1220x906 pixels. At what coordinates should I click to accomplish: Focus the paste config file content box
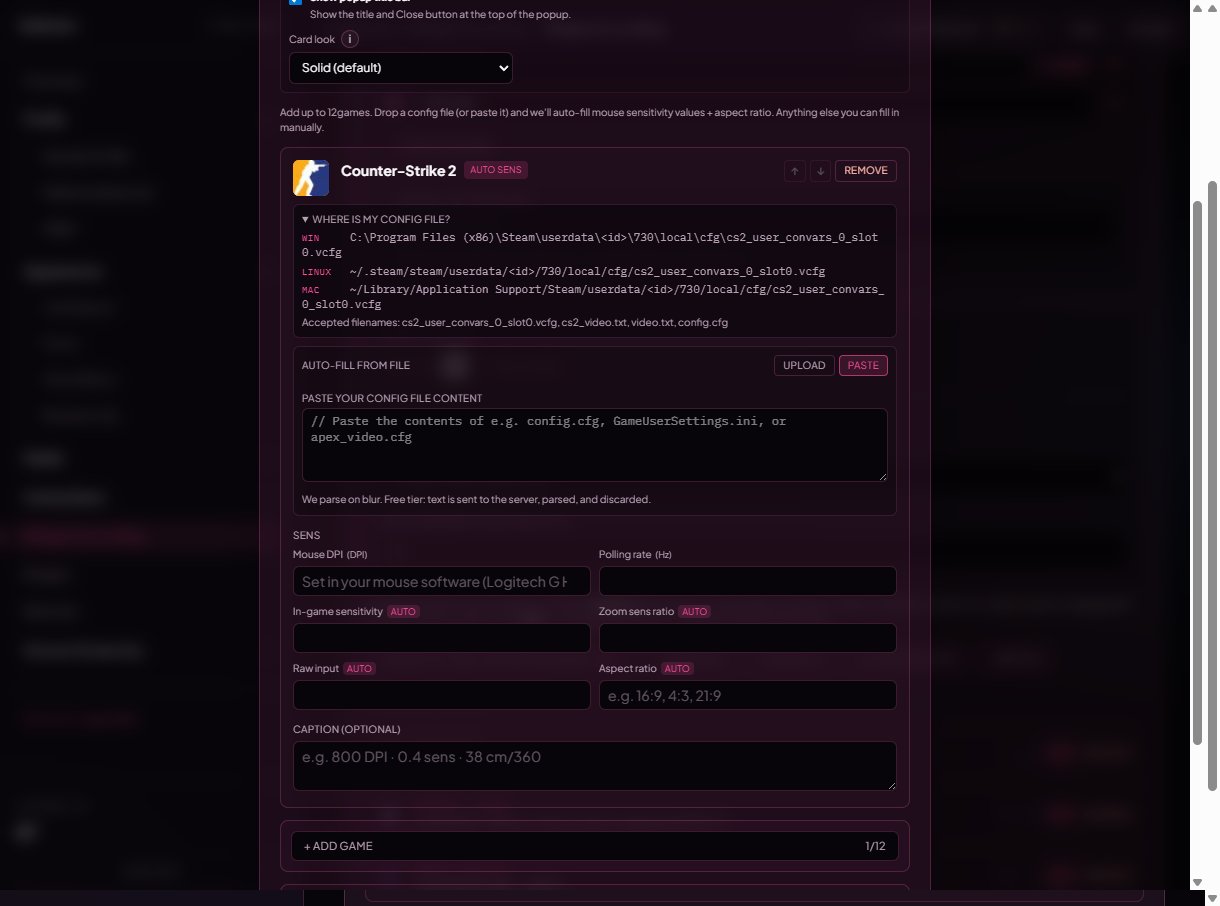[595, 445]
